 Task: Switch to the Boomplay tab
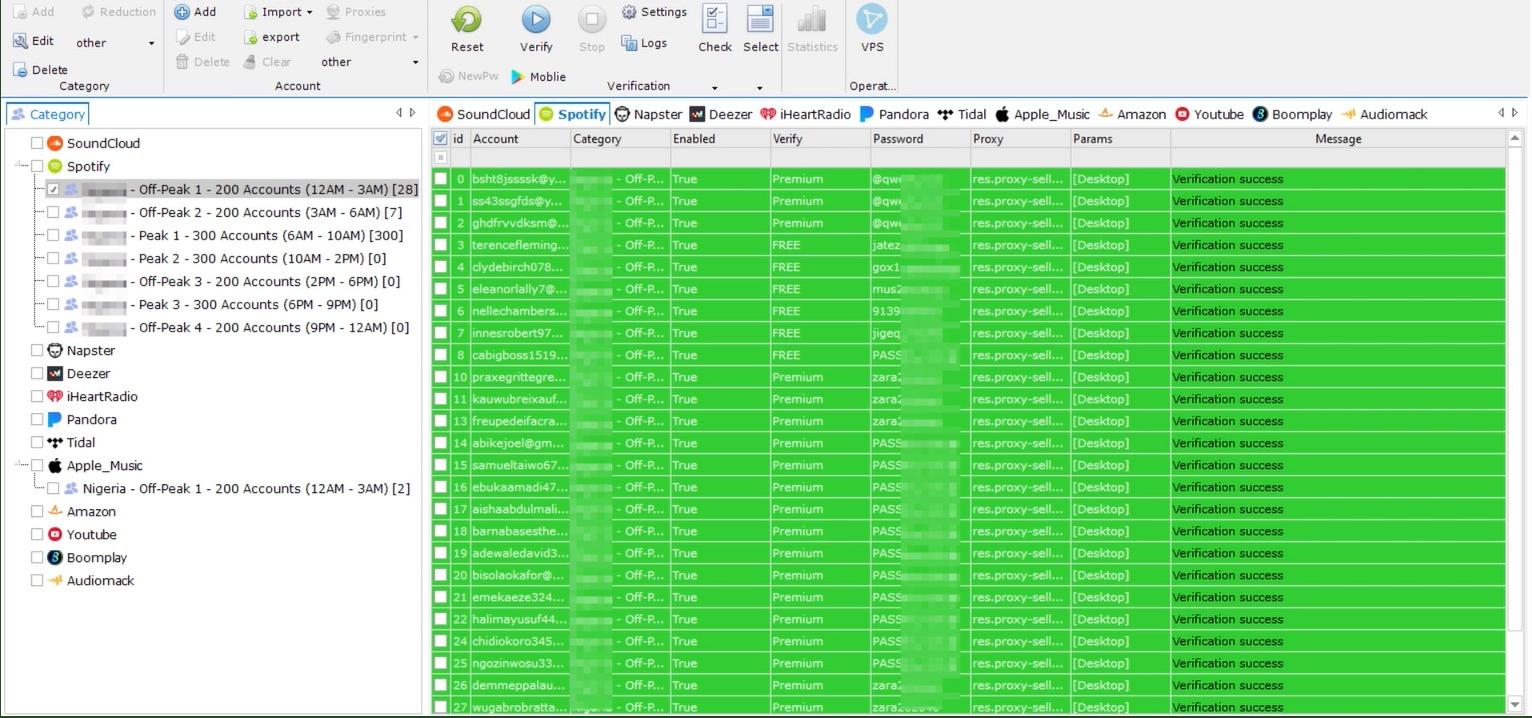pos(1292,114)
